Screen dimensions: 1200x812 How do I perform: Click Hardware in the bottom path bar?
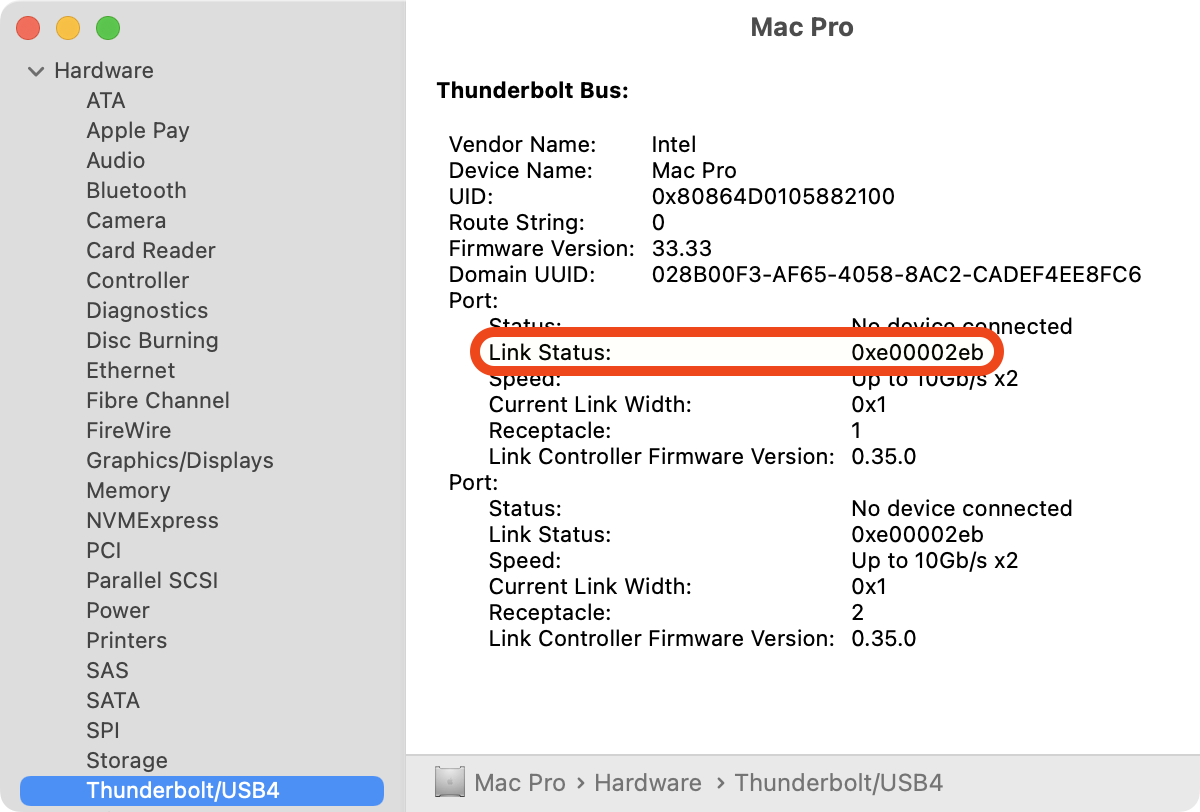(x=647, y=783)
